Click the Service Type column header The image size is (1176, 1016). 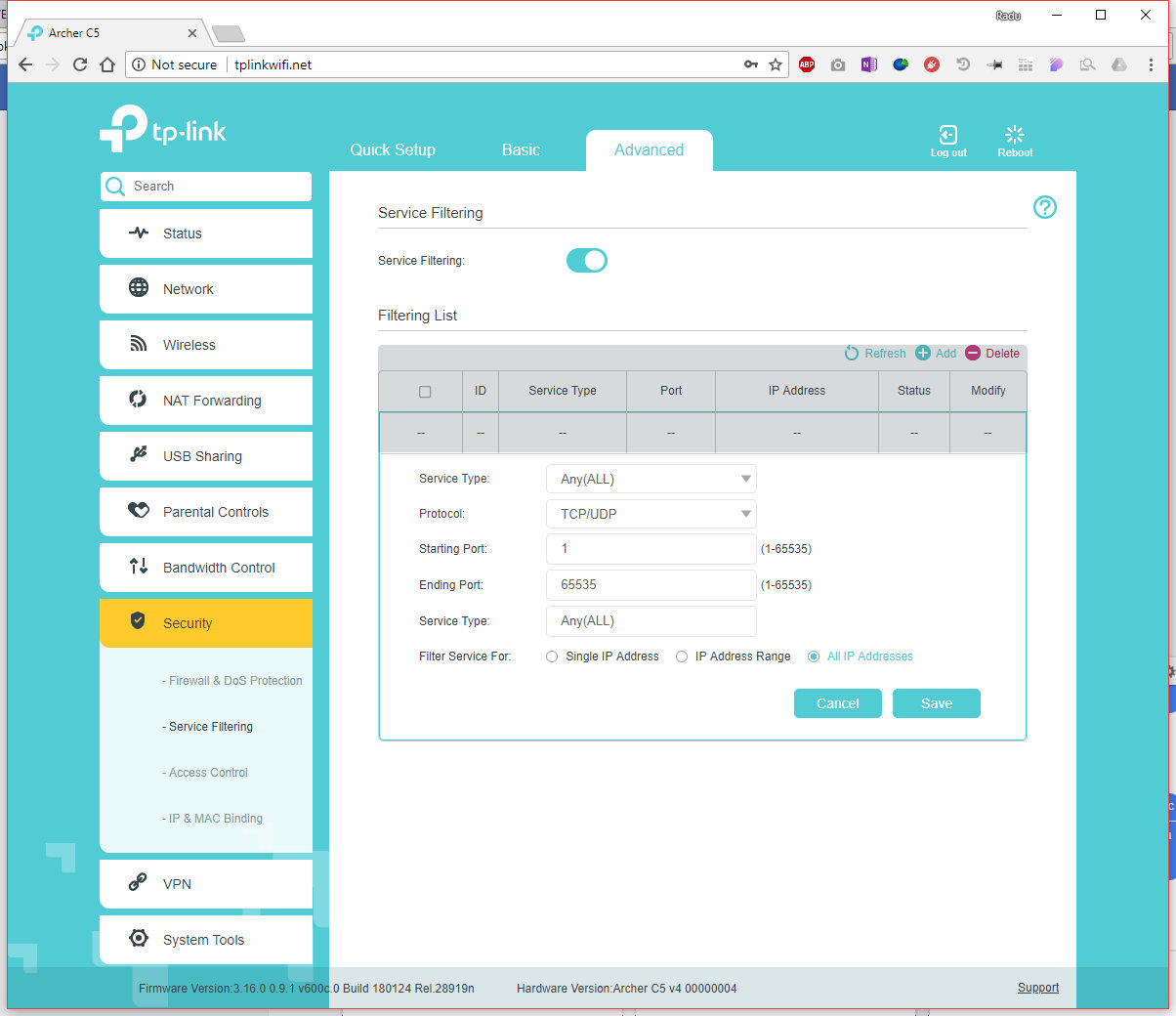point(563,391)
